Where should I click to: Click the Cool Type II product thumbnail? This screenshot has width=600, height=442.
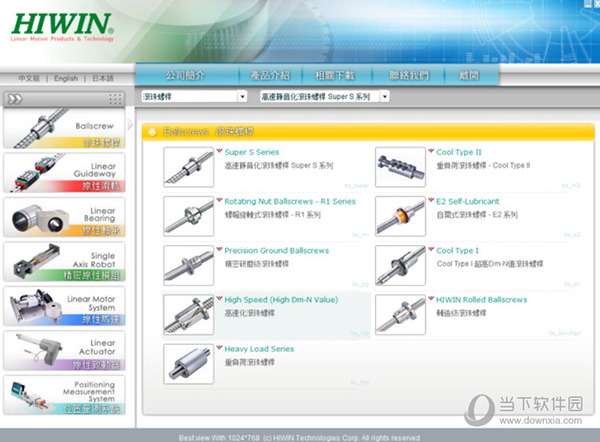pos(400,167)
